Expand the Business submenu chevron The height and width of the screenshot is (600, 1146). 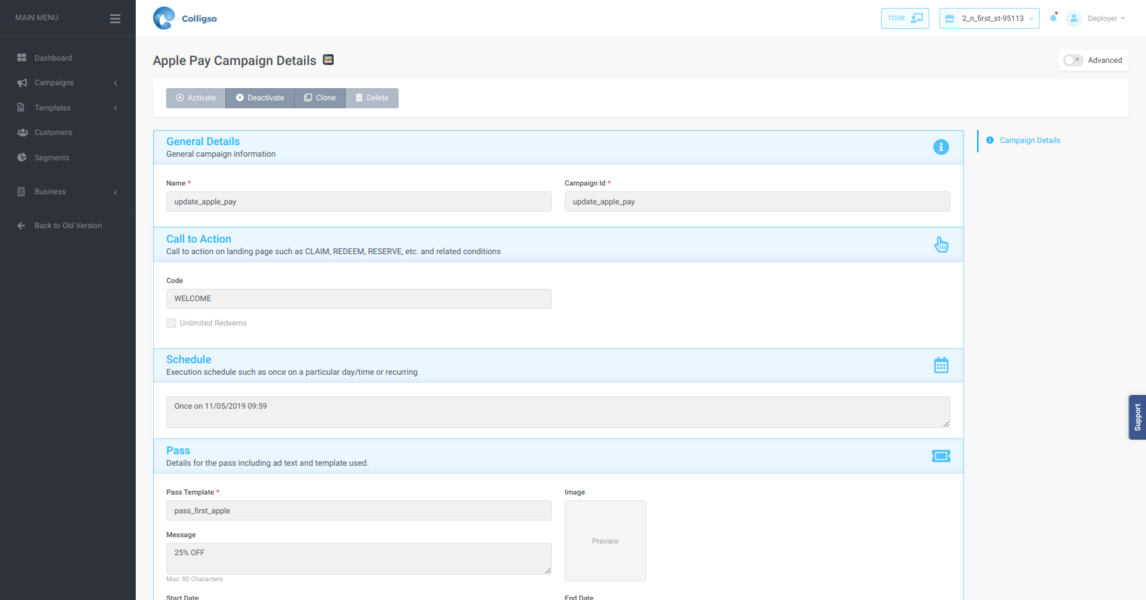pyautogui.click(x=115, y=192)
